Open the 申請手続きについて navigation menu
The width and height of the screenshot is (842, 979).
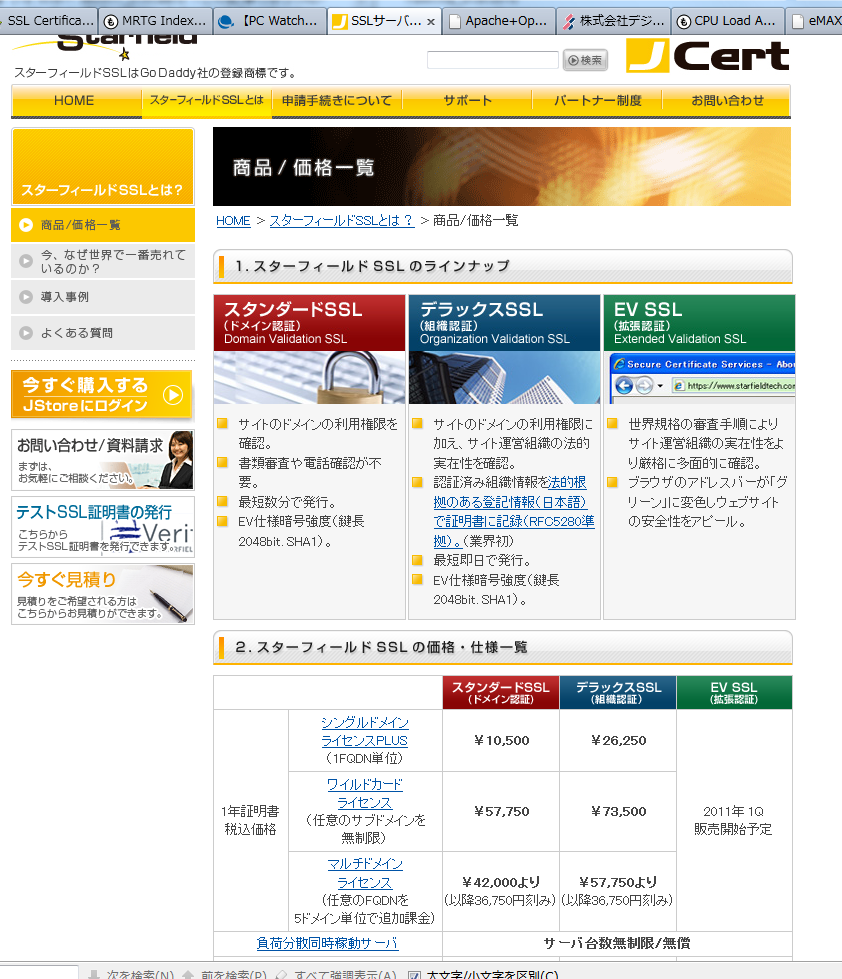coord(336,100)
